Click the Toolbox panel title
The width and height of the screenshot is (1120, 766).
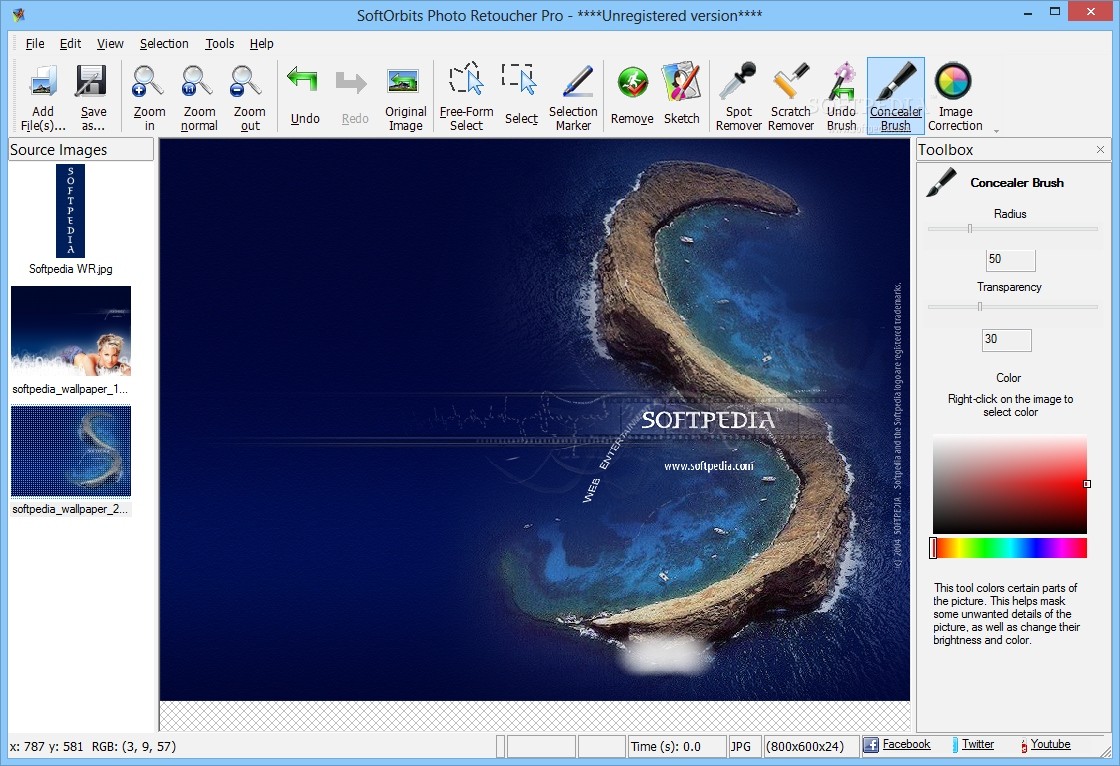(945, 149)
